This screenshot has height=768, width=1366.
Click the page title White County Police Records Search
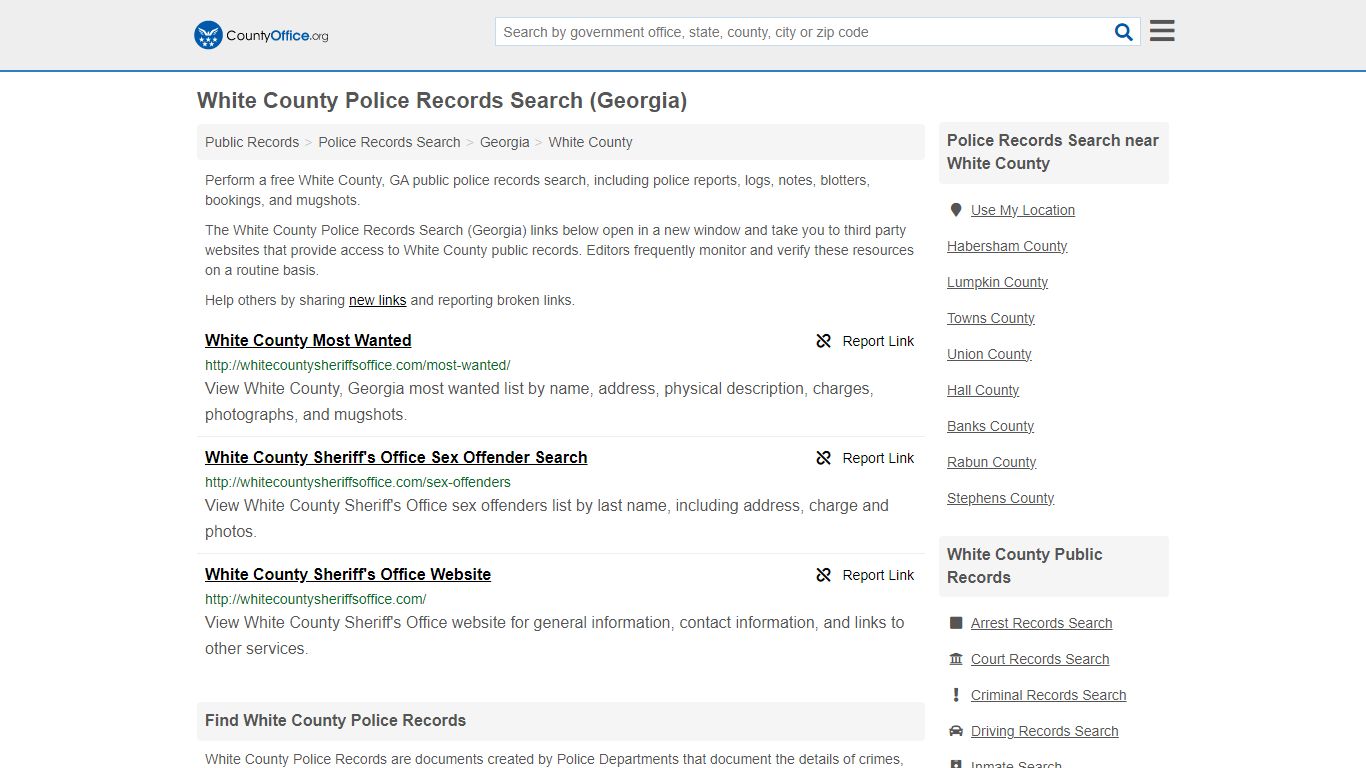(442, 101)
